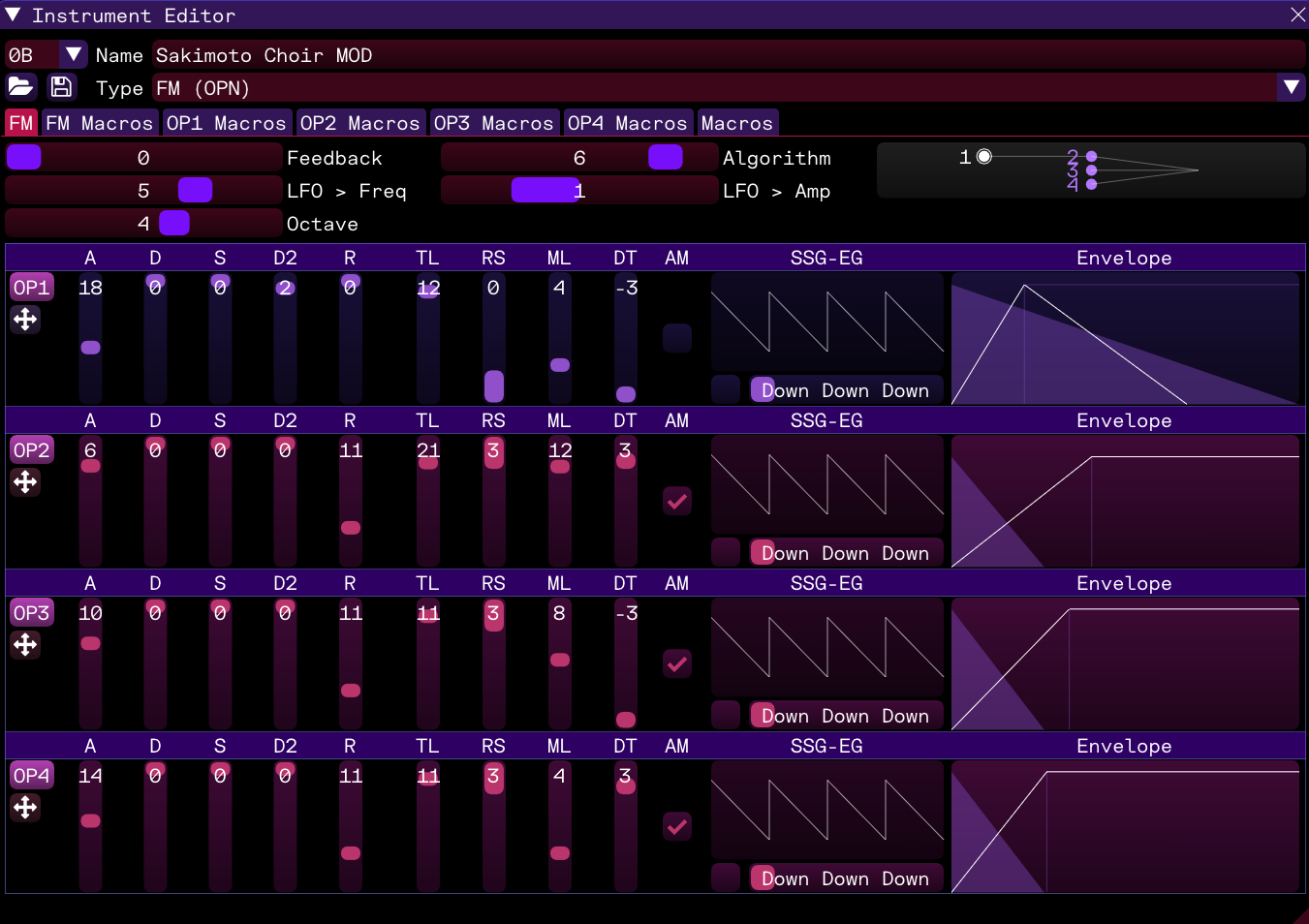Collapse the Instrument Editor panel triangle
Screen dimensions: 1309x924
[13, 15]
